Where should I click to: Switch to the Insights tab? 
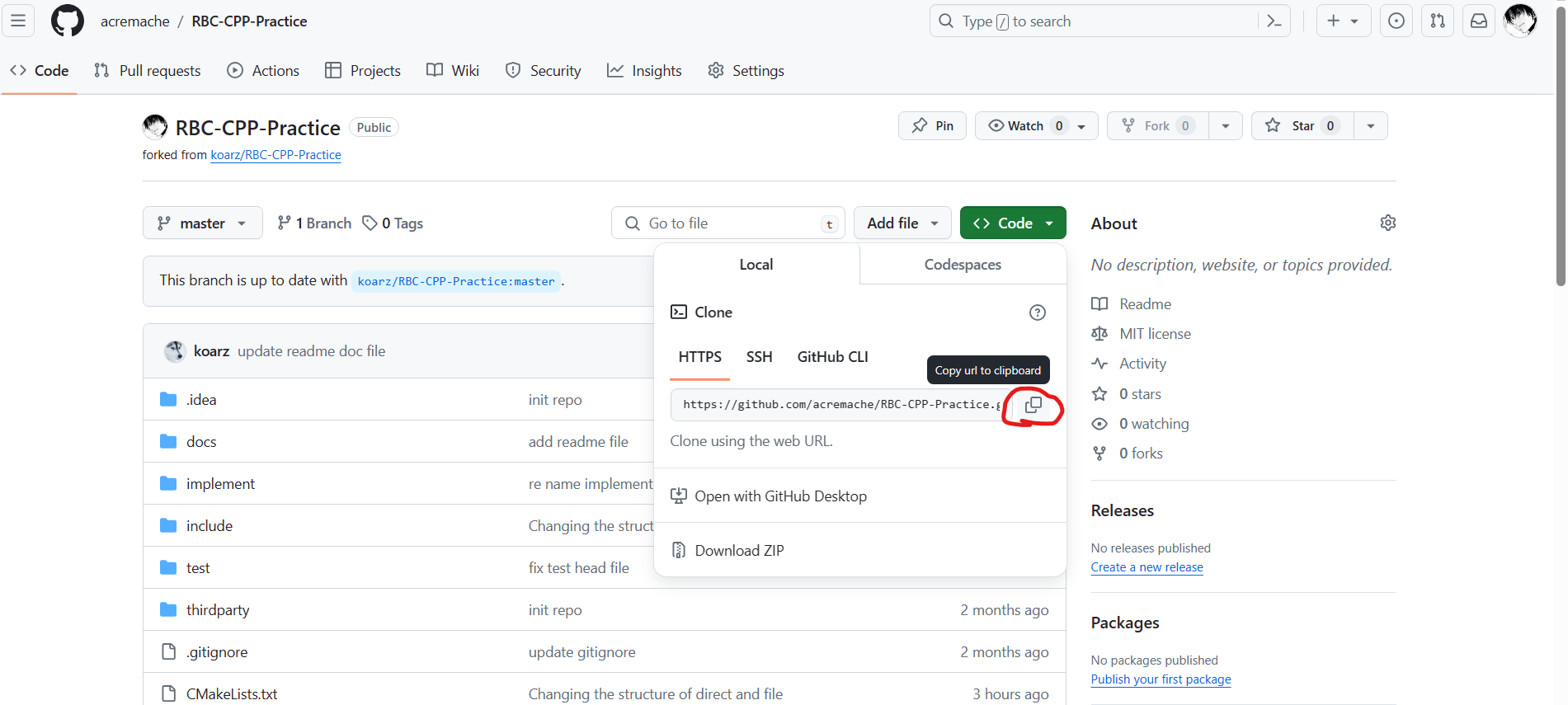(644, 71)
